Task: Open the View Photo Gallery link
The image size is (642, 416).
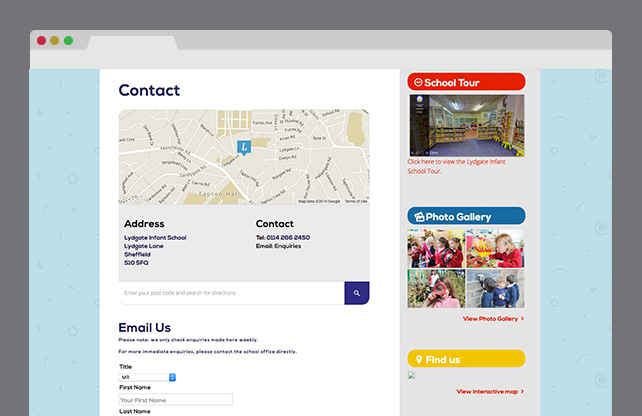Action: click(493, 319)
